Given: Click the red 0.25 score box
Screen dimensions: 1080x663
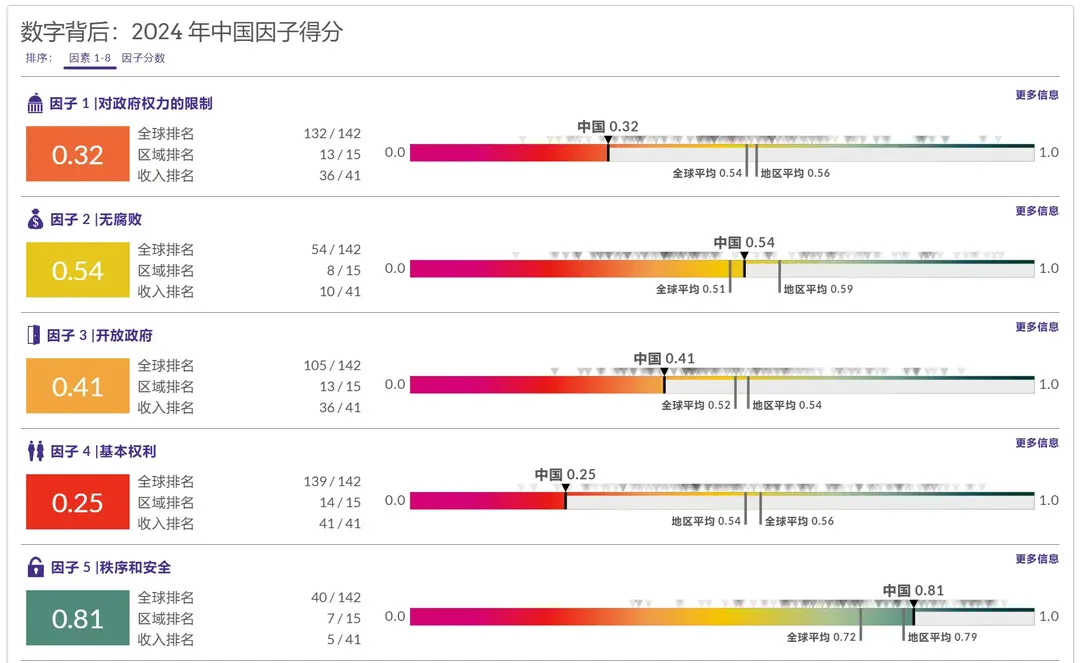Looking at the screenshot, I should coord(78,503).
